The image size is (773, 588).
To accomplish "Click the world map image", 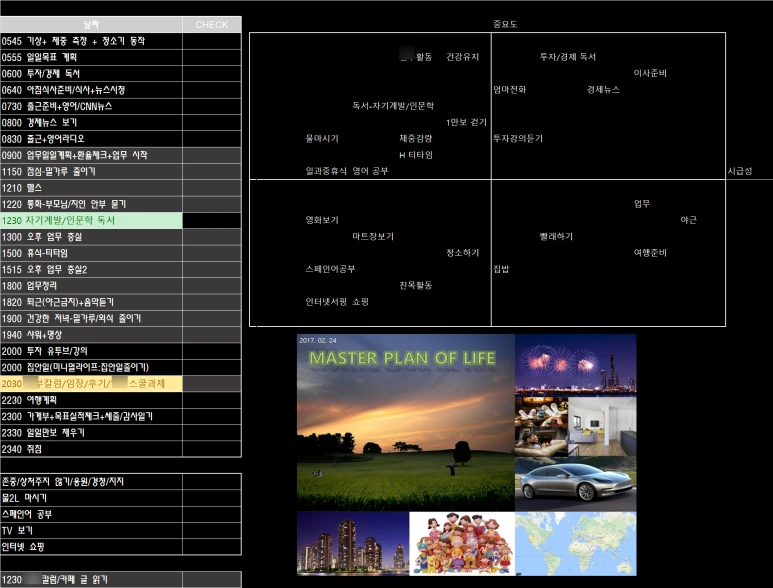I will tap(576, 543).
